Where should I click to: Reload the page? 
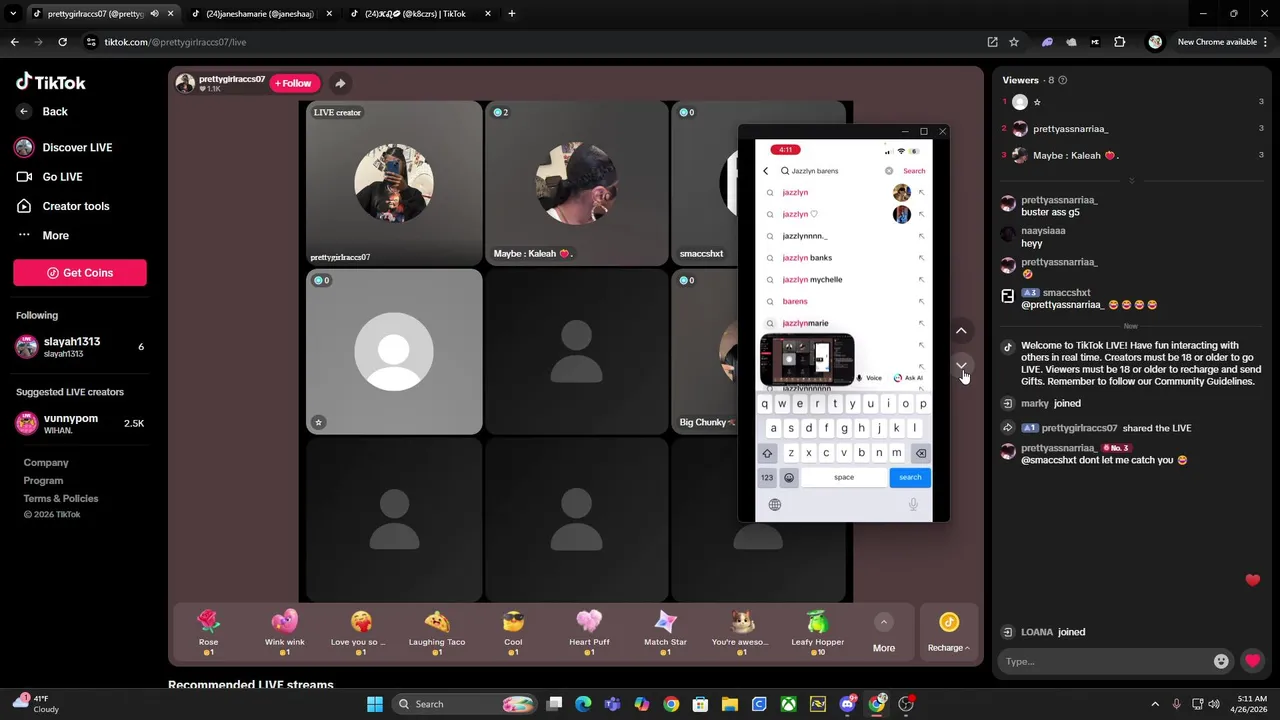(x=62, y=42)
